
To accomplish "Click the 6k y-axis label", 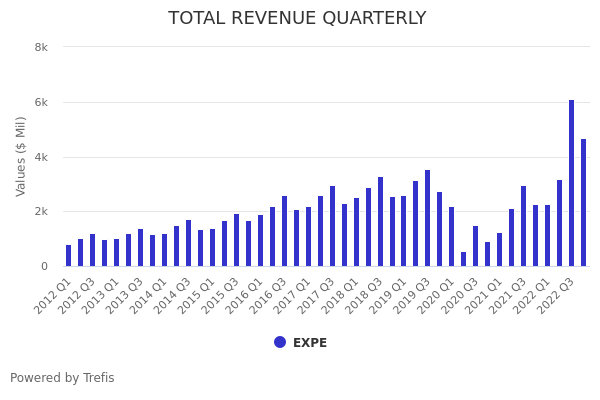I will [41, 102].
